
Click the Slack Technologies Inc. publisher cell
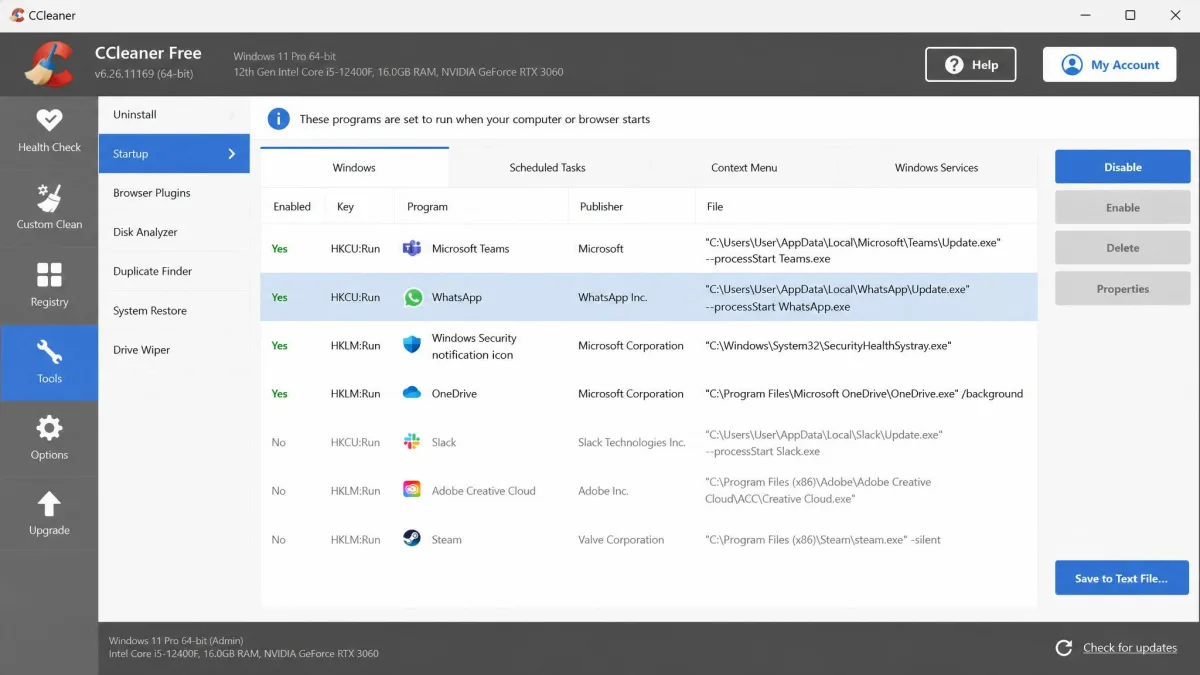coord(632,442)
